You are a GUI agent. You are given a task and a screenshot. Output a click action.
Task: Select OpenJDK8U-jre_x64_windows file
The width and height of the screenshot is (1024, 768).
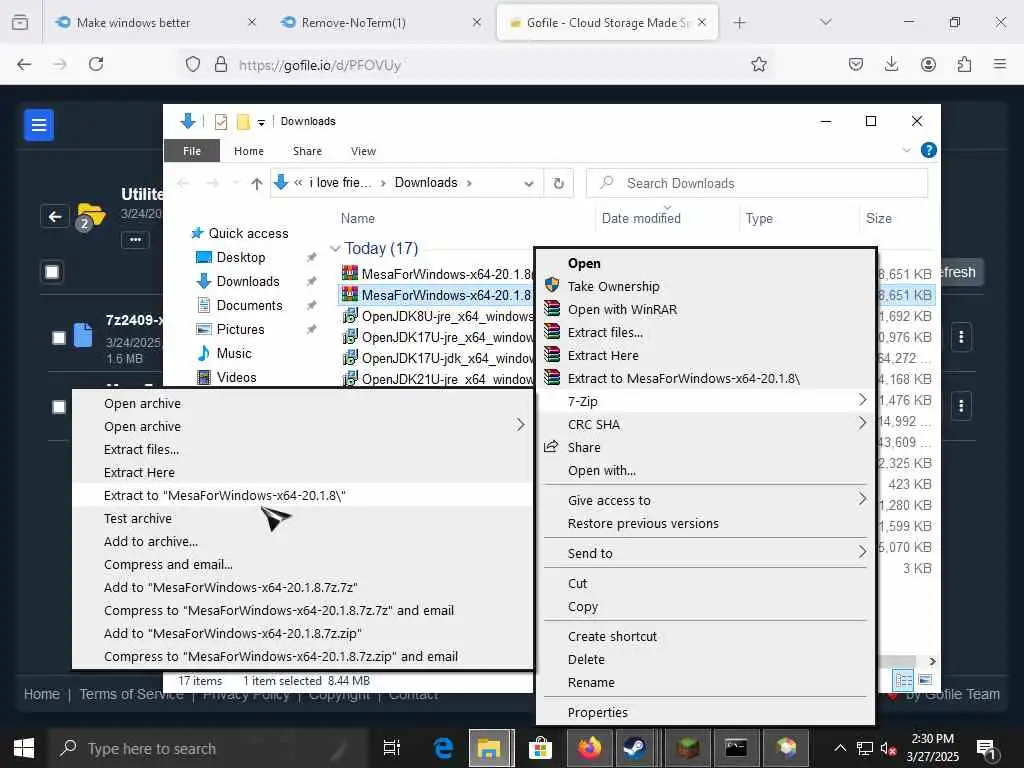[448, 316]
